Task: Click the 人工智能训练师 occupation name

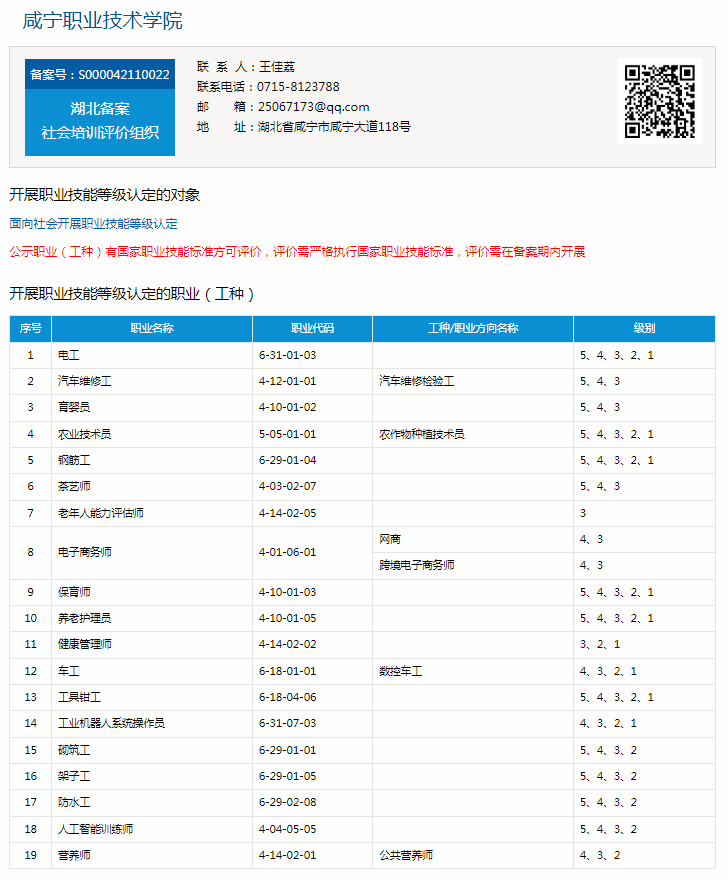Action: pos(95,829)
